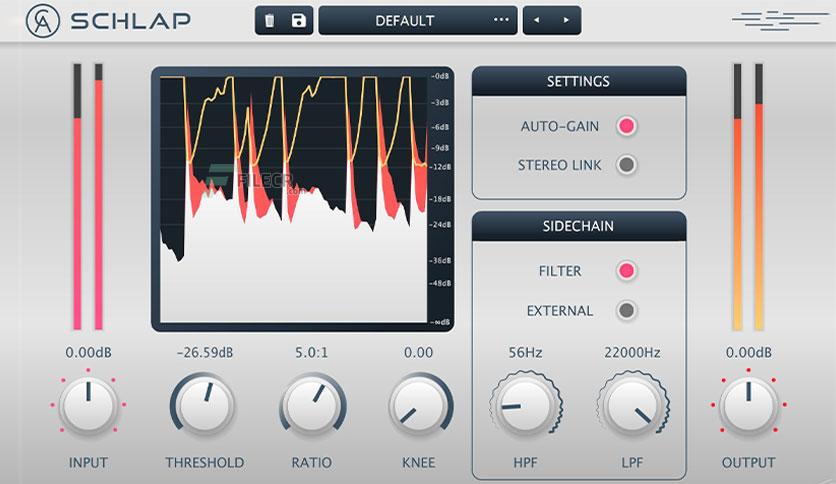Click the input value 0.00dB above INPUT
Viewport: 836px width, 484px height.
[89, 352]
